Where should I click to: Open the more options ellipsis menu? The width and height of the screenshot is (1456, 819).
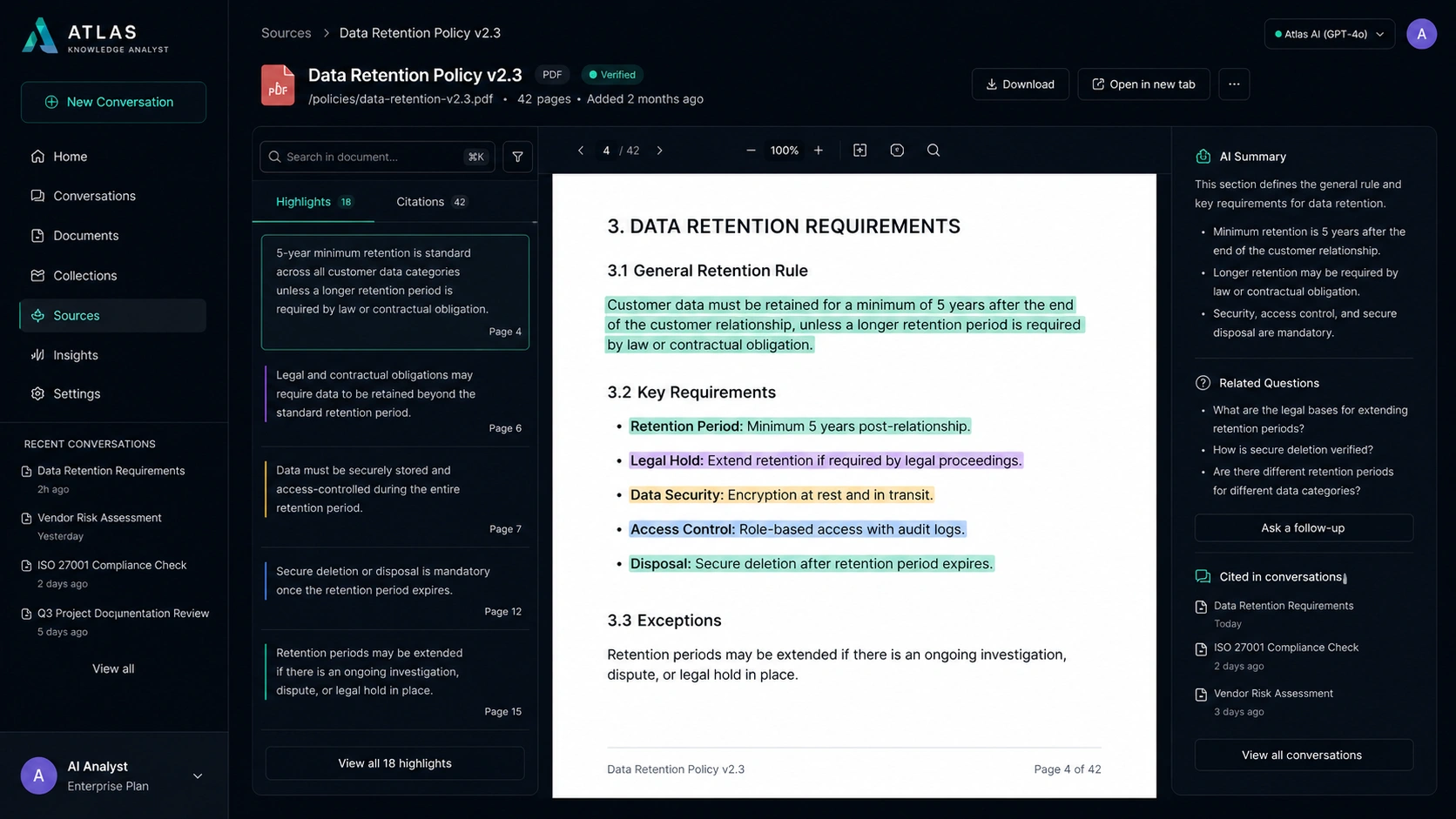1234,84
